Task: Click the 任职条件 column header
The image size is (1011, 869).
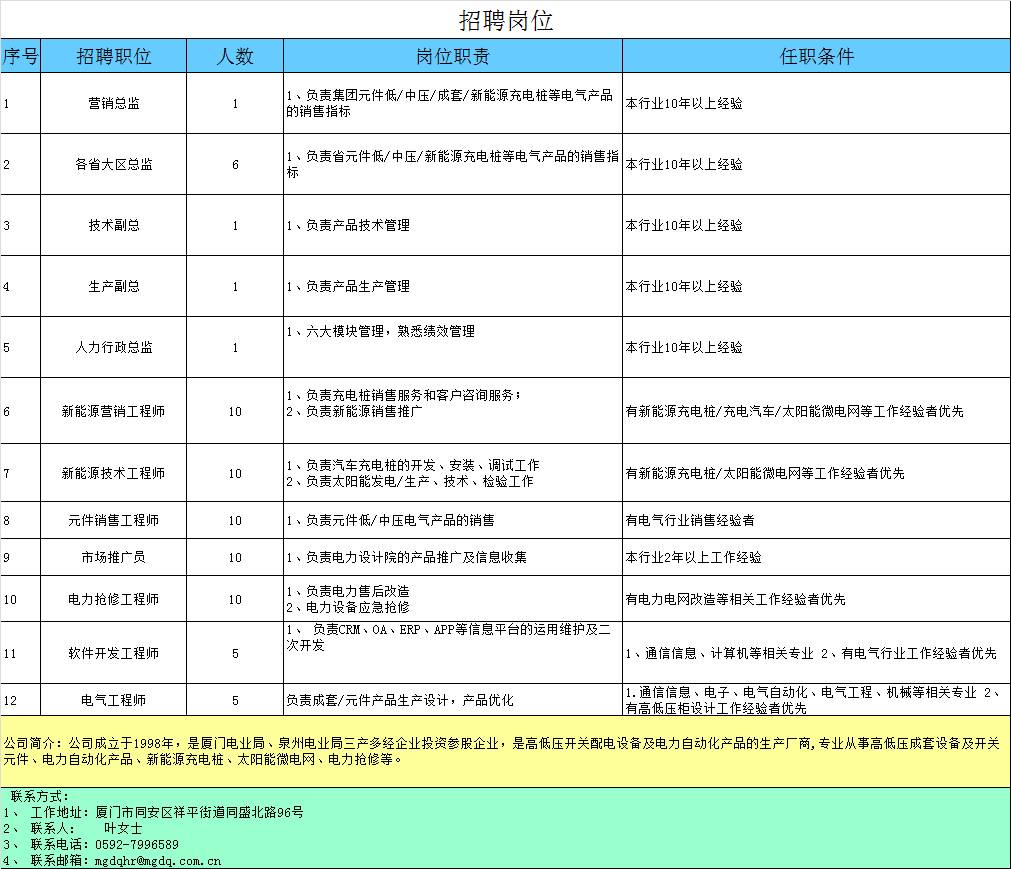Action: [816, 57]
